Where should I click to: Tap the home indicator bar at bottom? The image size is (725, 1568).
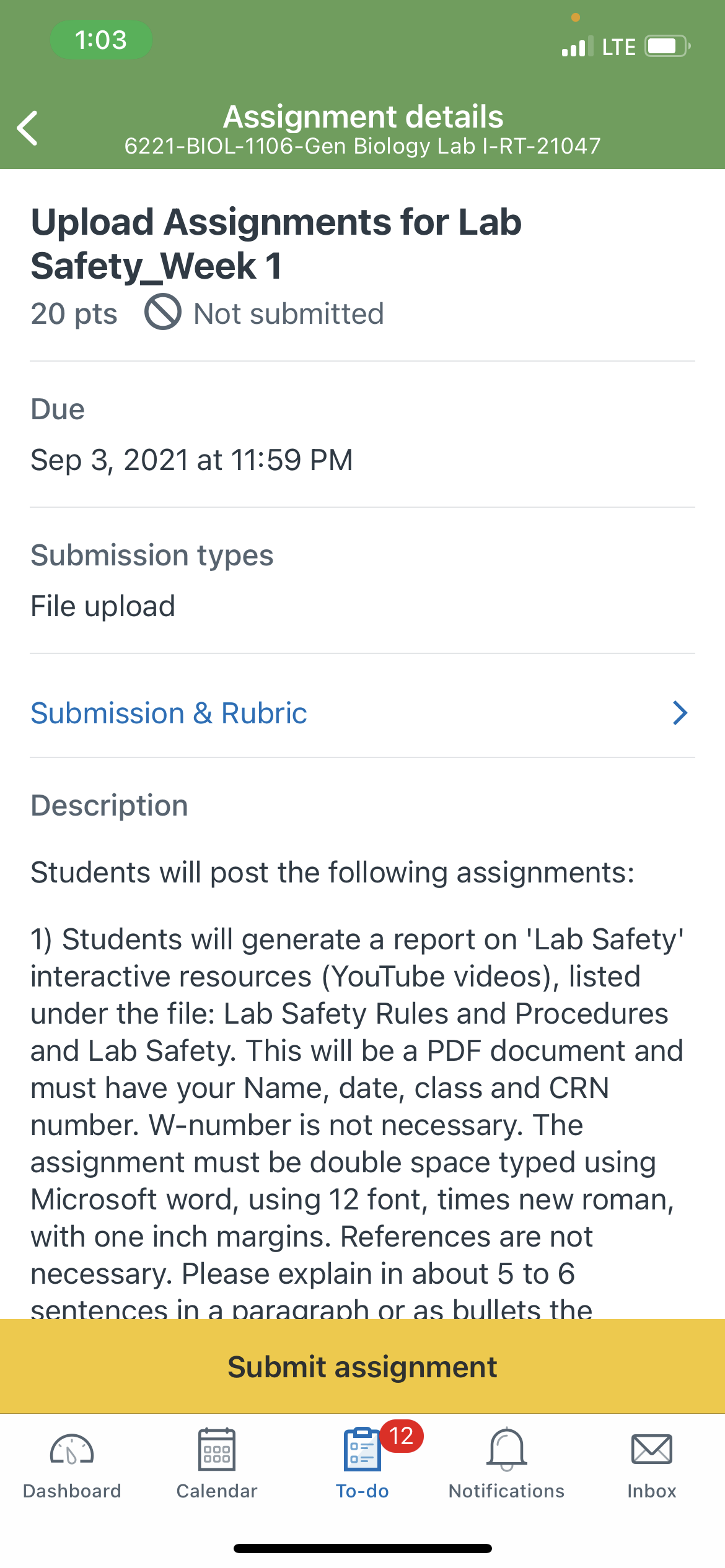362,1549
